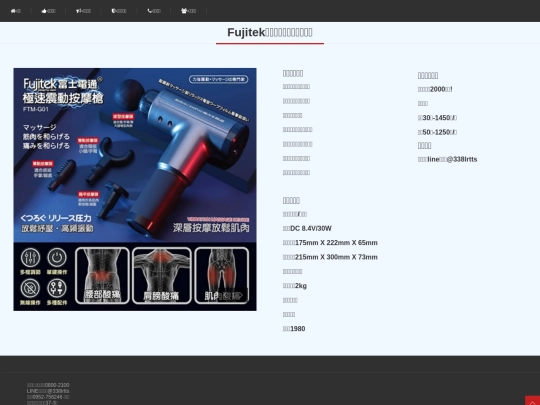
Task: Open the home icon nav item
Action: tap(15, 11)
